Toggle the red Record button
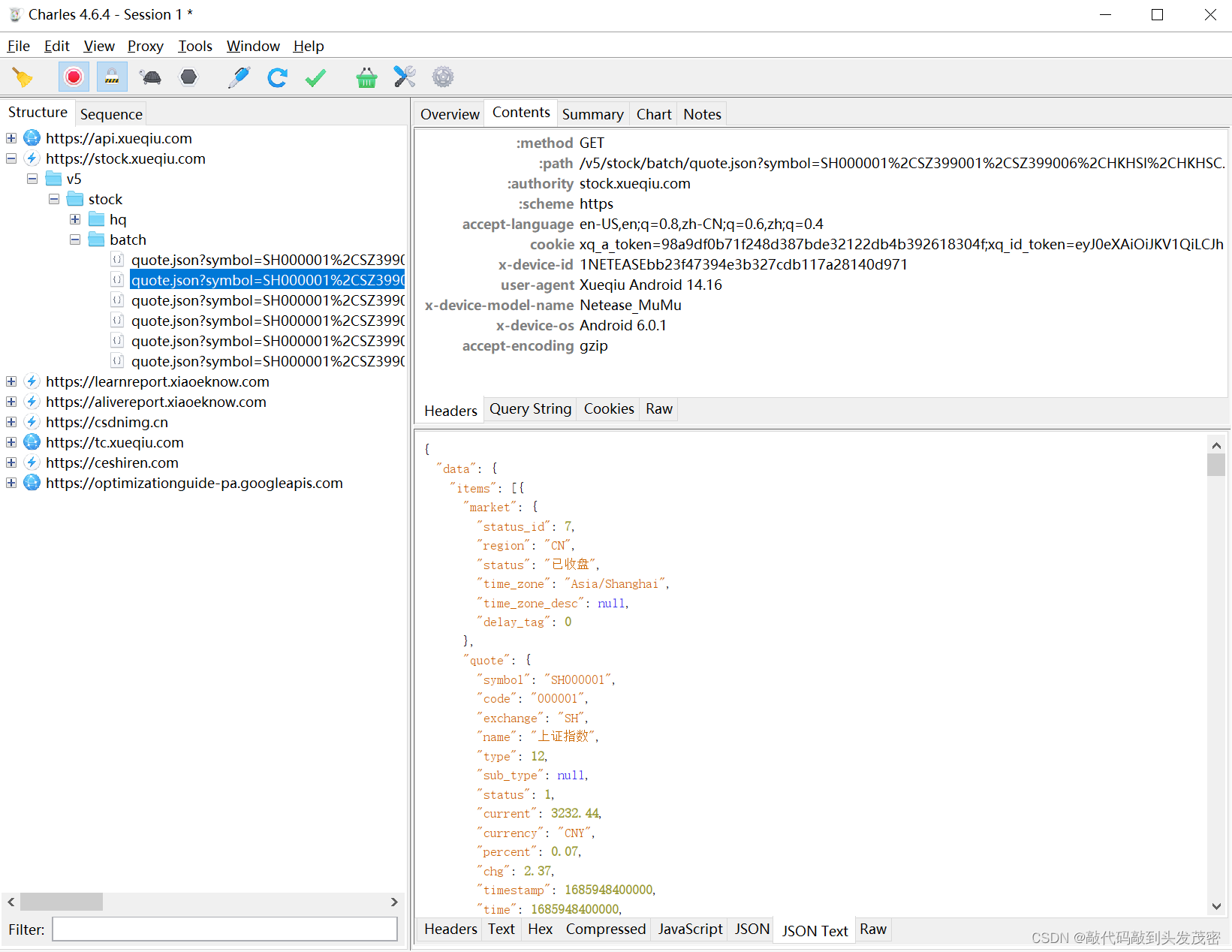Viewport: 1232px width, 952px height. point(74,77)
